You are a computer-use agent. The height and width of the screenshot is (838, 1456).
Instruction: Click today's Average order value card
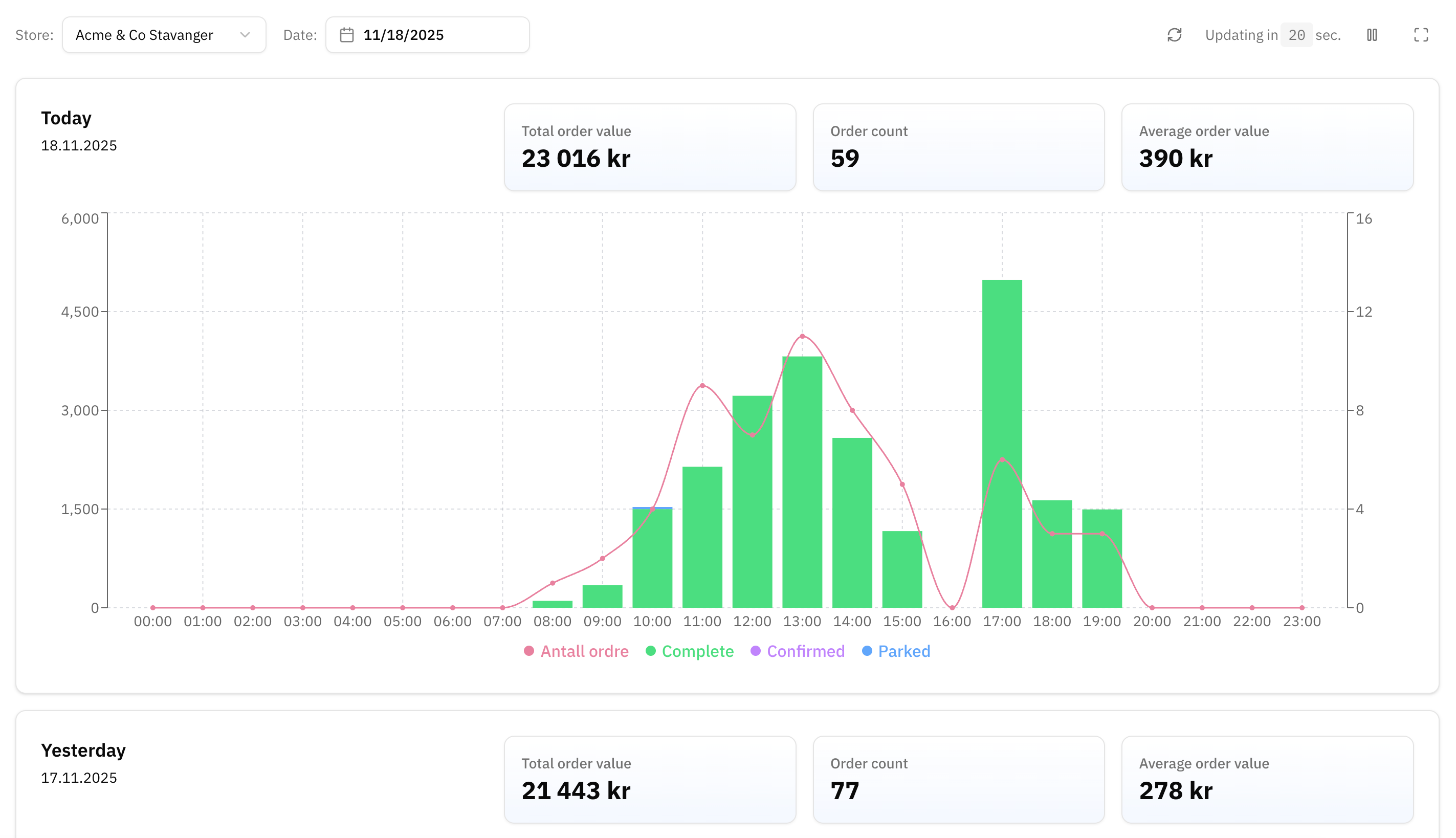pyautogui.click(x=1267, y=147)
